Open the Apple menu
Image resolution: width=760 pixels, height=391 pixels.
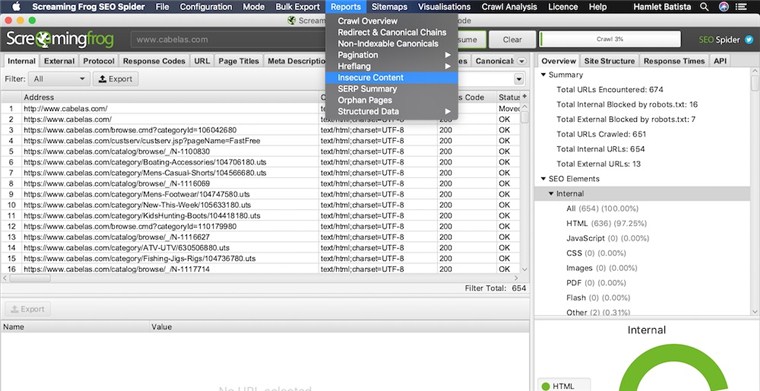pyautogui.click(x=16, y=7)
